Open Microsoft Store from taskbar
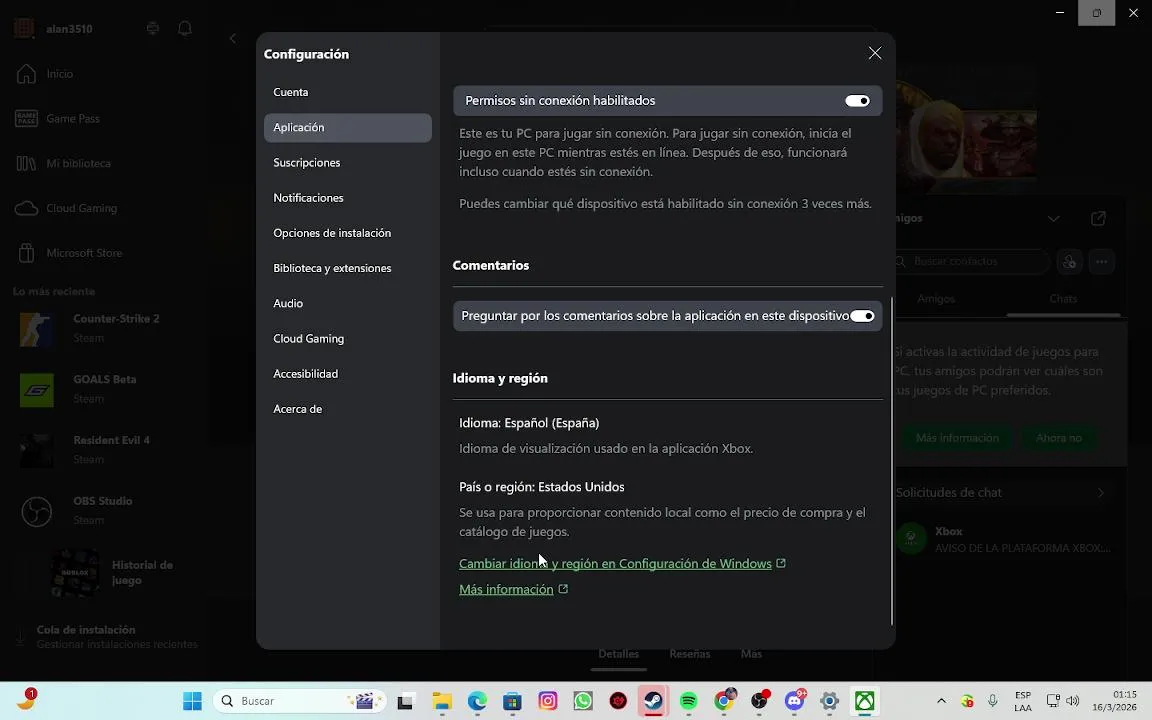 pos(512,701)
